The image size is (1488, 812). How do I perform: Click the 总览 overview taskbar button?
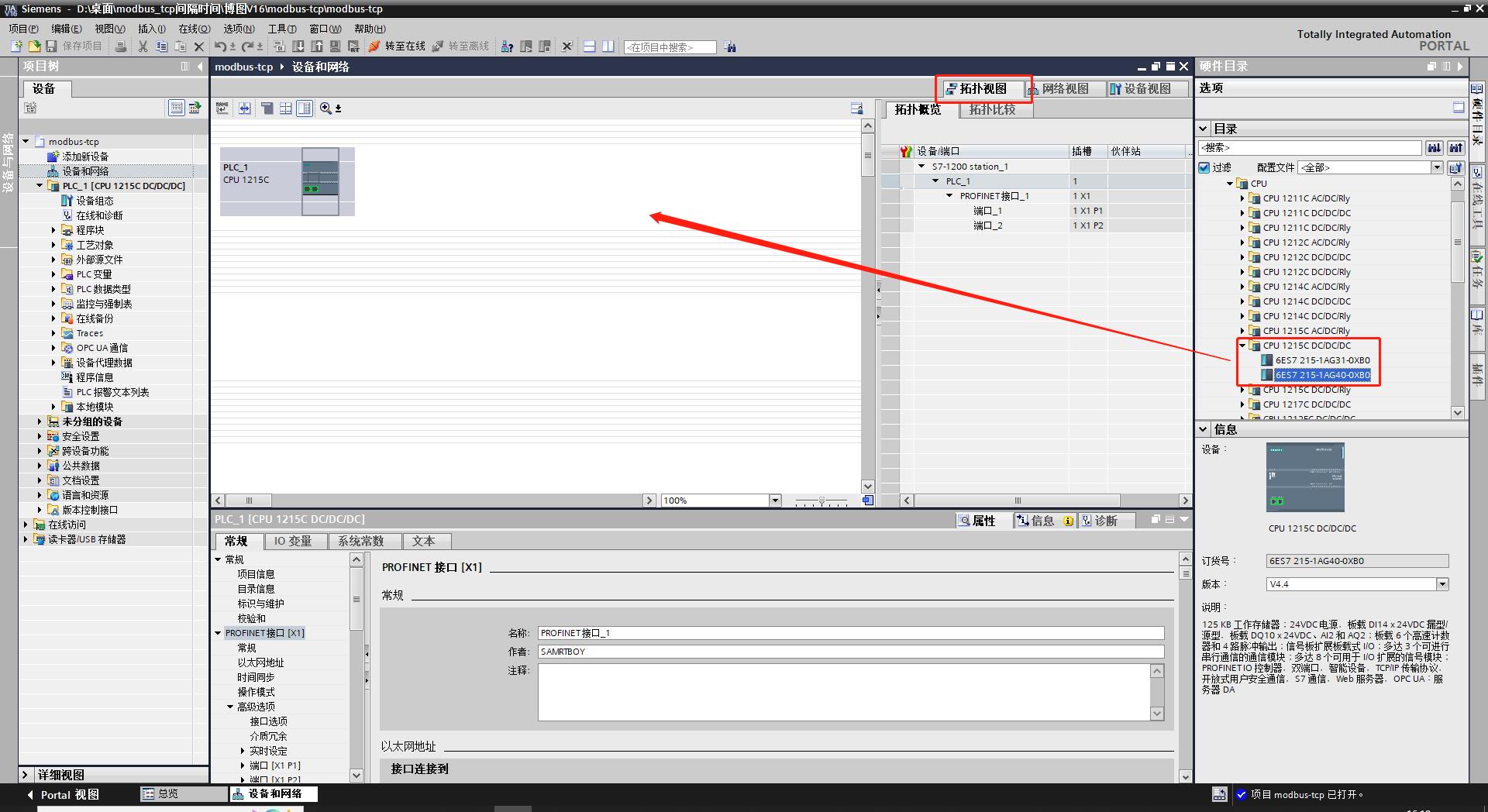[184, 794]
